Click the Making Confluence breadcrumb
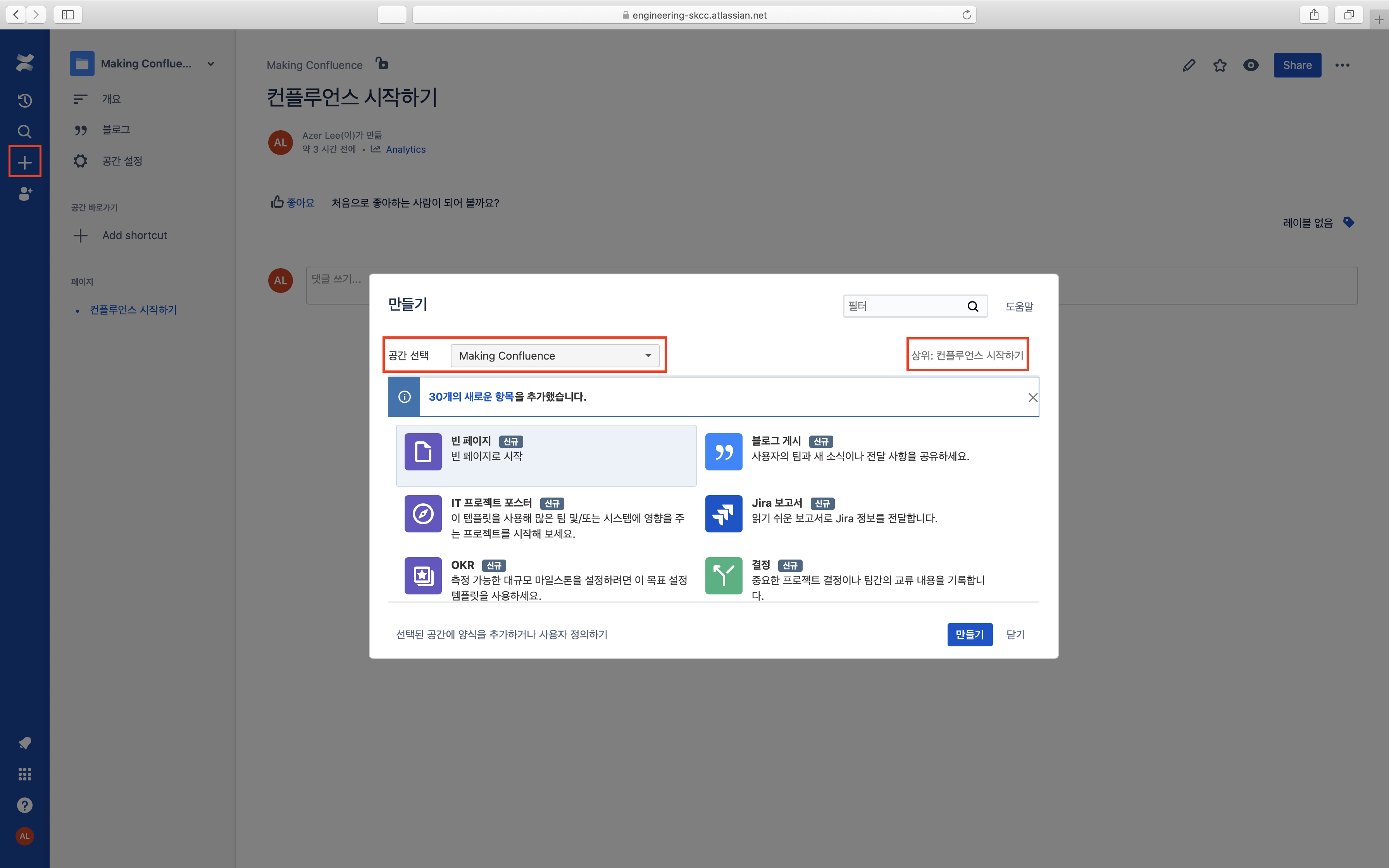The height and width of the screenshot is (868, 1389). tap(315, 65)
